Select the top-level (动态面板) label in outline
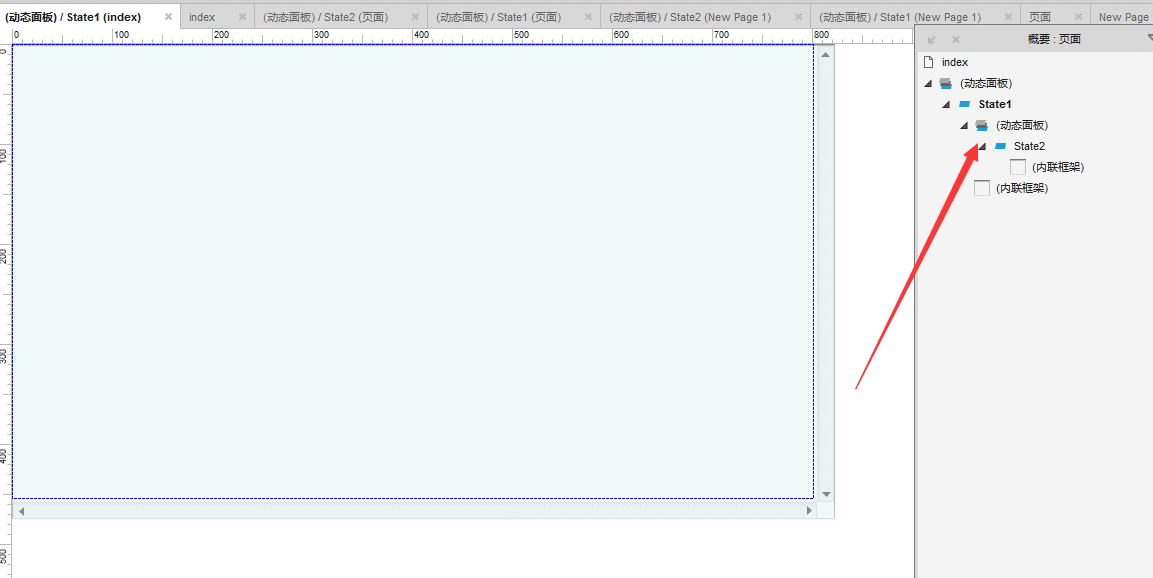The width and height of the screenshot is (1153, 578). coord(986,84)
